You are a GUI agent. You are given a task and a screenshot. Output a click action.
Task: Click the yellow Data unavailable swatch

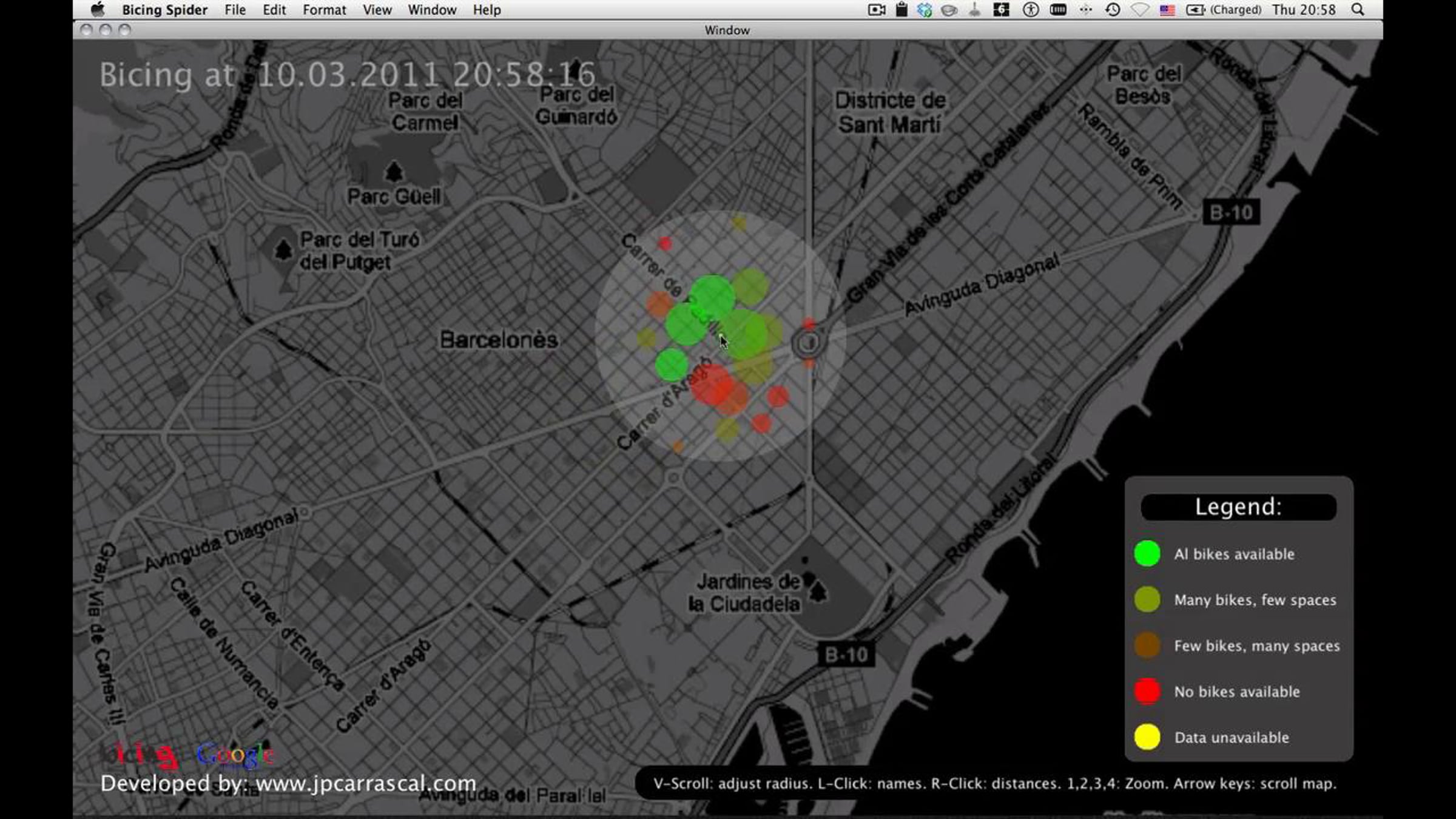pos(1147,737)
